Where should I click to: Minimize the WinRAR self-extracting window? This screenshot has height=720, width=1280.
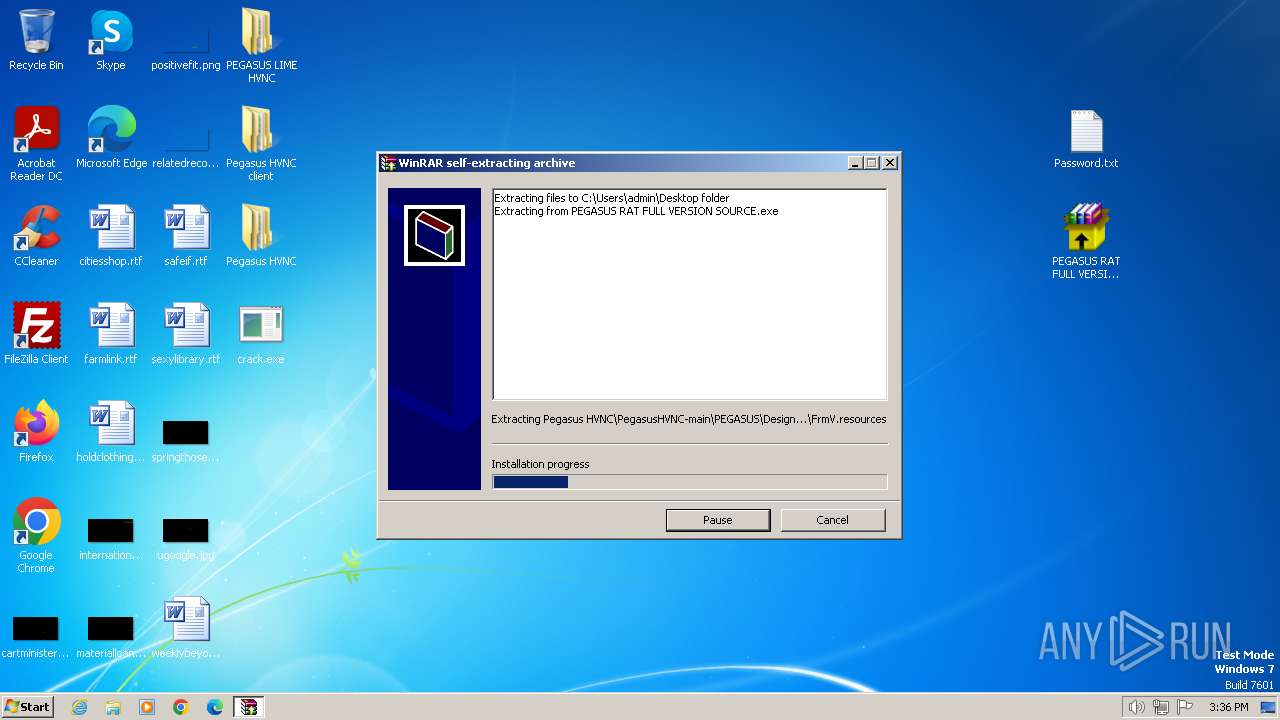point(855,163)
